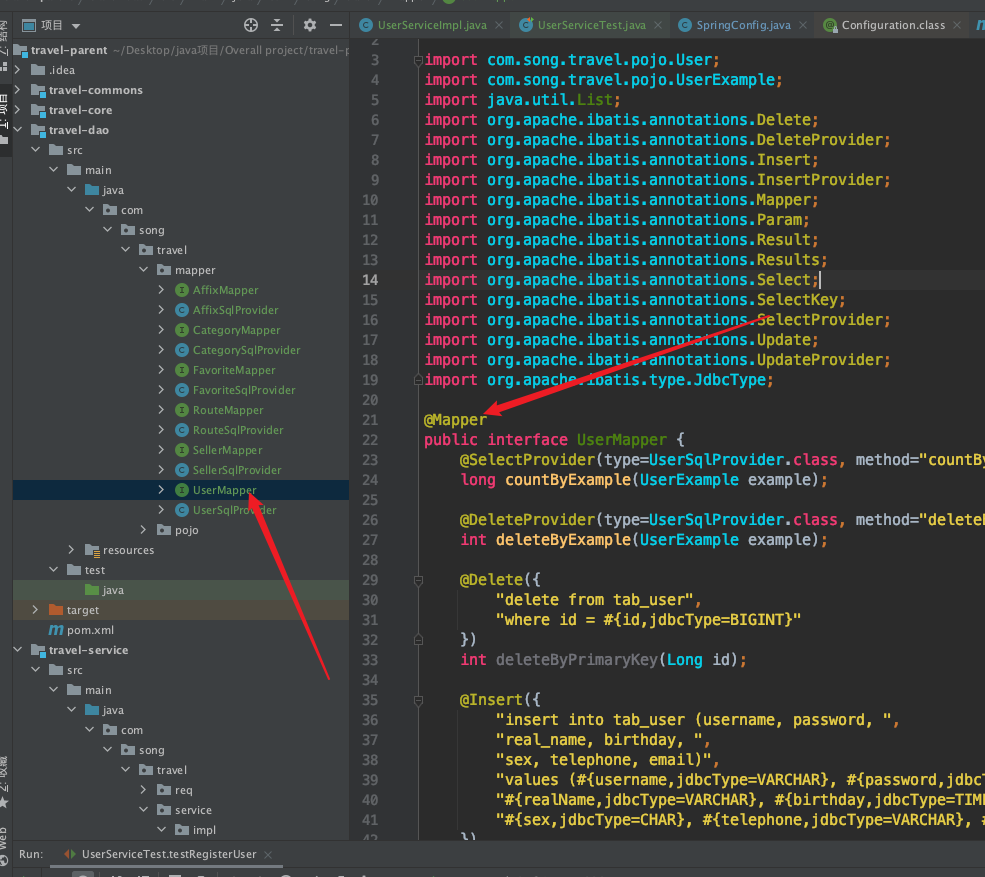Select the resources folder in Project tree
This screenshot has height=877, width=985.
(129, 549)
